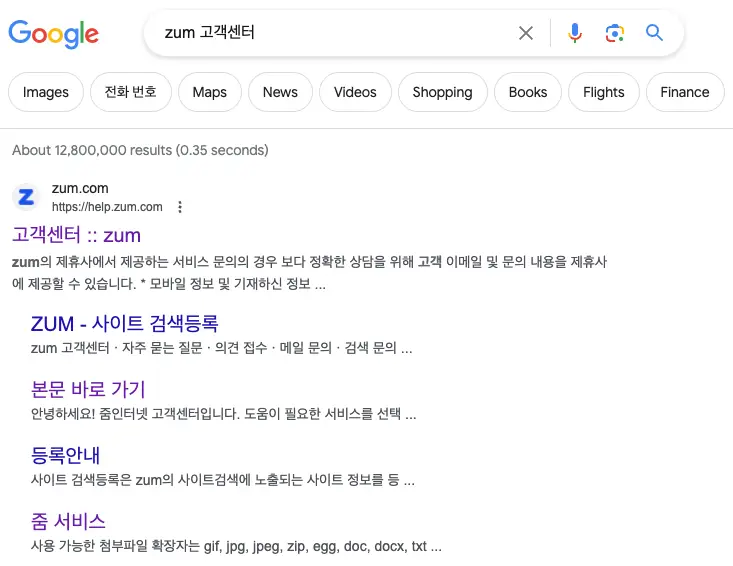Open the 줌 서비스 sitelink
The image size is (733, 566).
[x=68, y=521]
